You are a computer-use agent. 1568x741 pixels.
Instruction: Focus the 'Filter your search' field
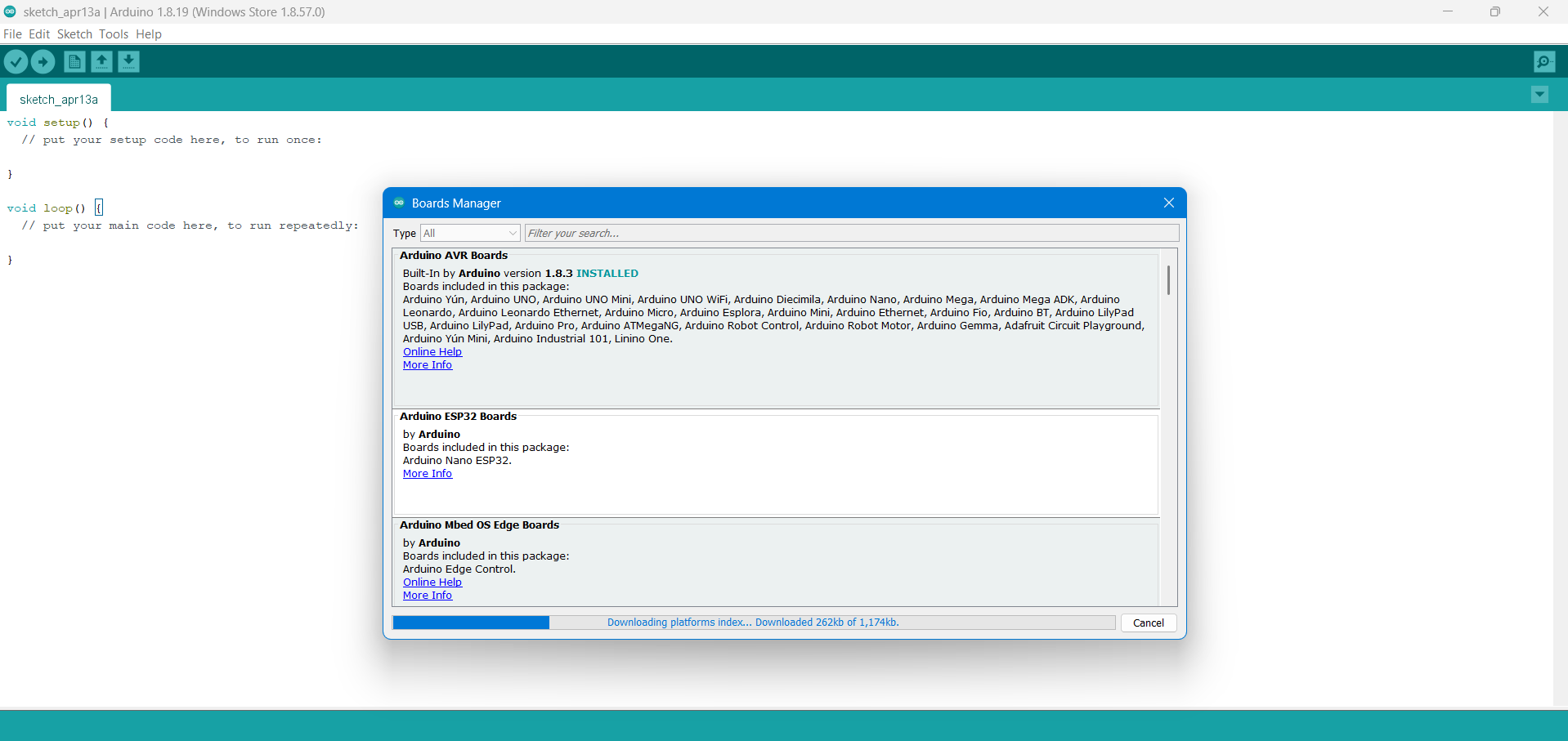click(852, 233)
